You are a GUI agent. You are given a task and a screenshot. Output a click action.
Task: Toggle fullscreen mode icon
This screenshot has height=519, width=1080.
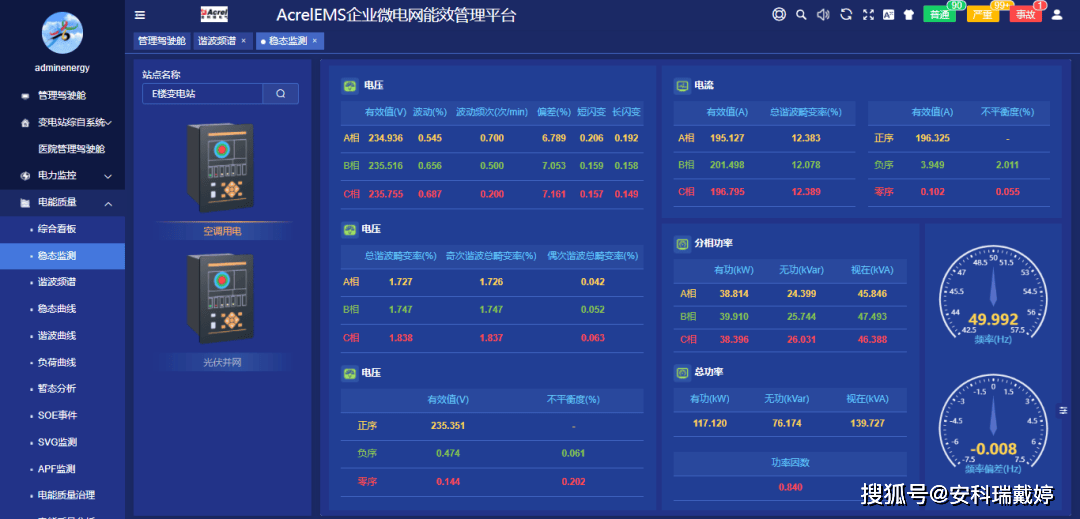[869, 14]
